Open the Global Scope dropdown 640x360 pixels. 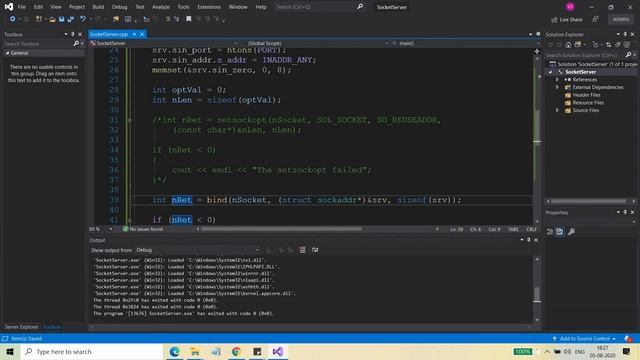(x=318, y=43)
